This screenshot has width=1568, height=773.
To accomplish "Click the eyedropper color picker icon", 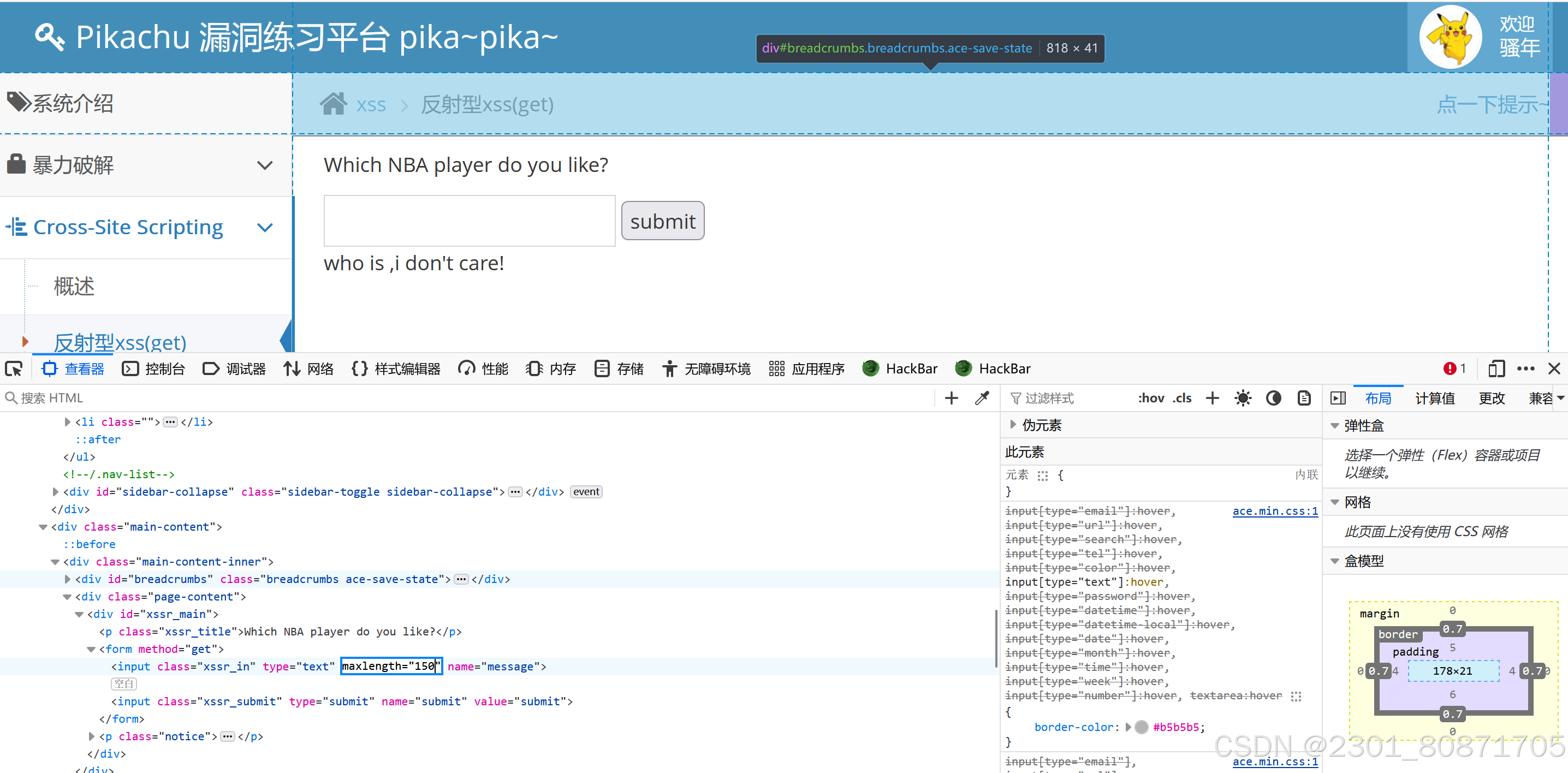I will coord(982,398).
